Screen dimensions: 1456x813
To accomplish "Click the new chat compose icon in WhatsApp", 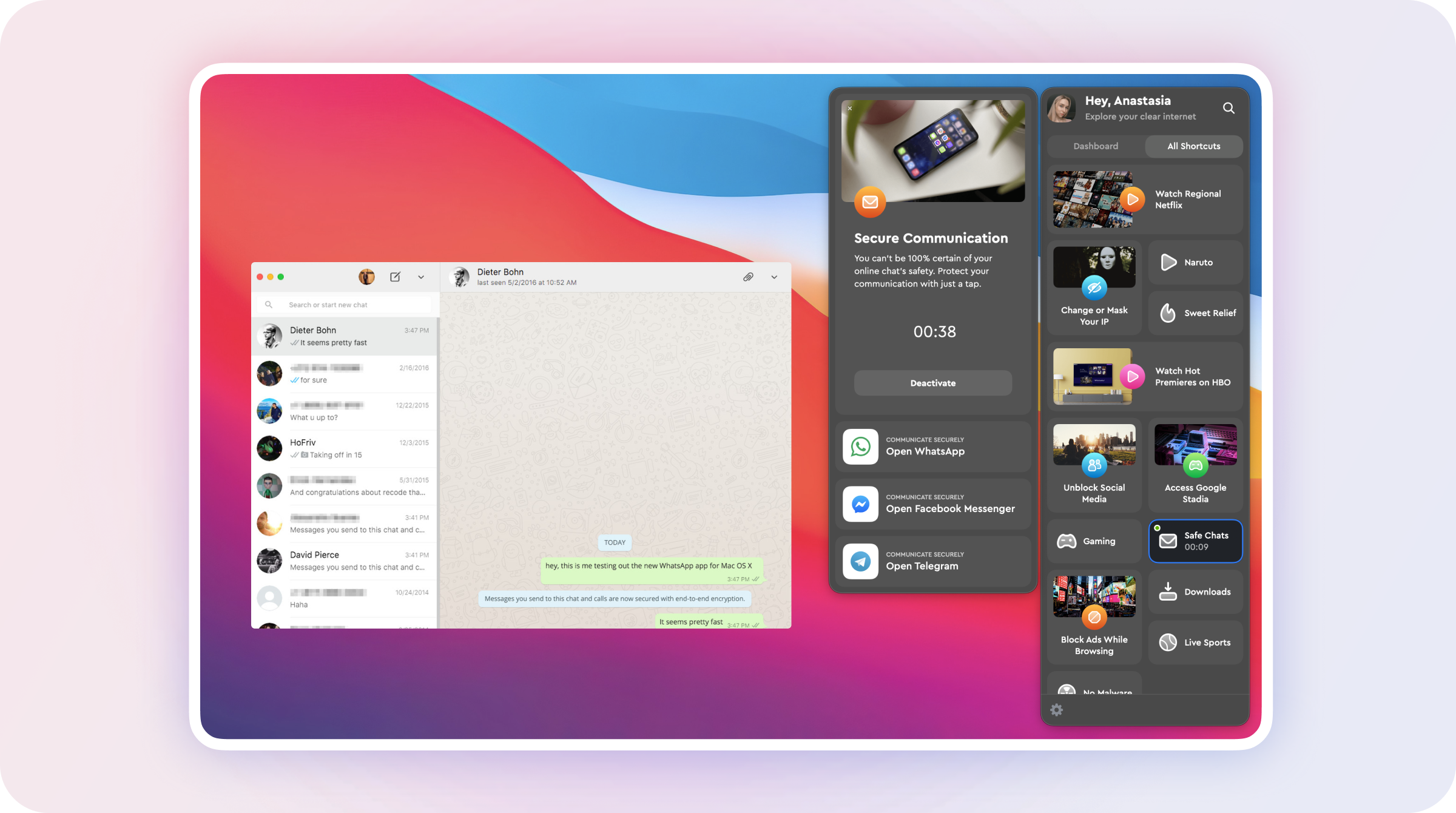I will pos(395,277).
